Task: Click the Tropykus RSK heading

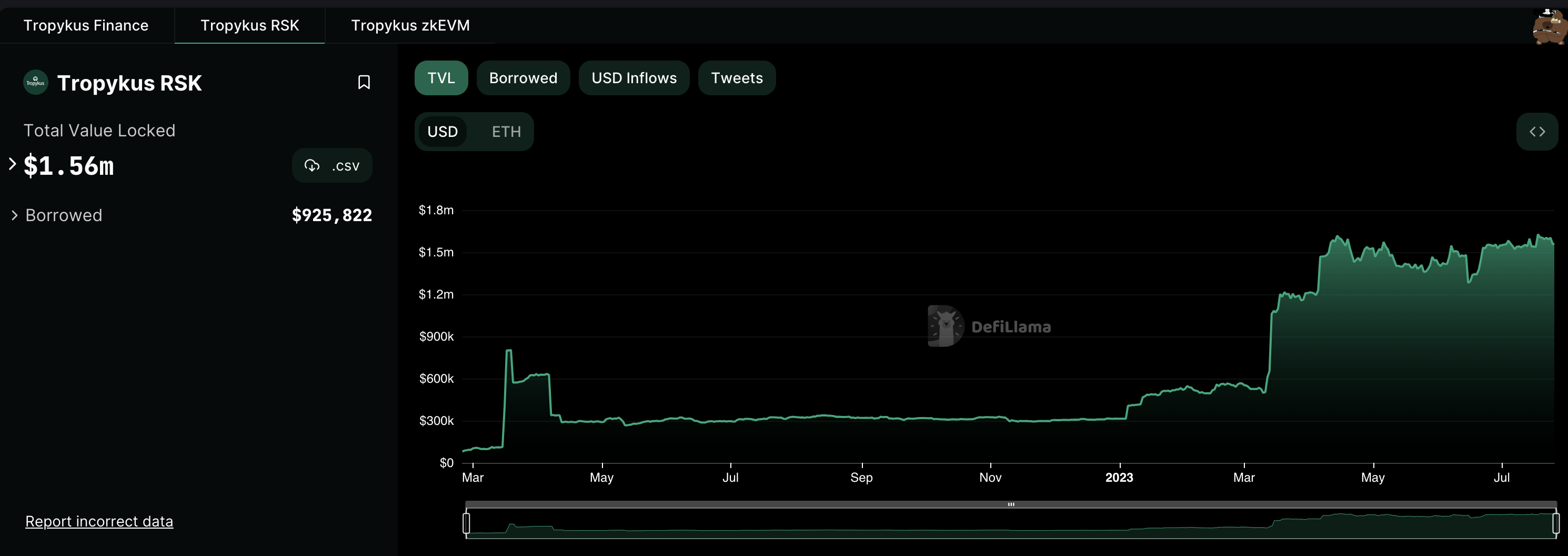Action: (x=129, y=83)
